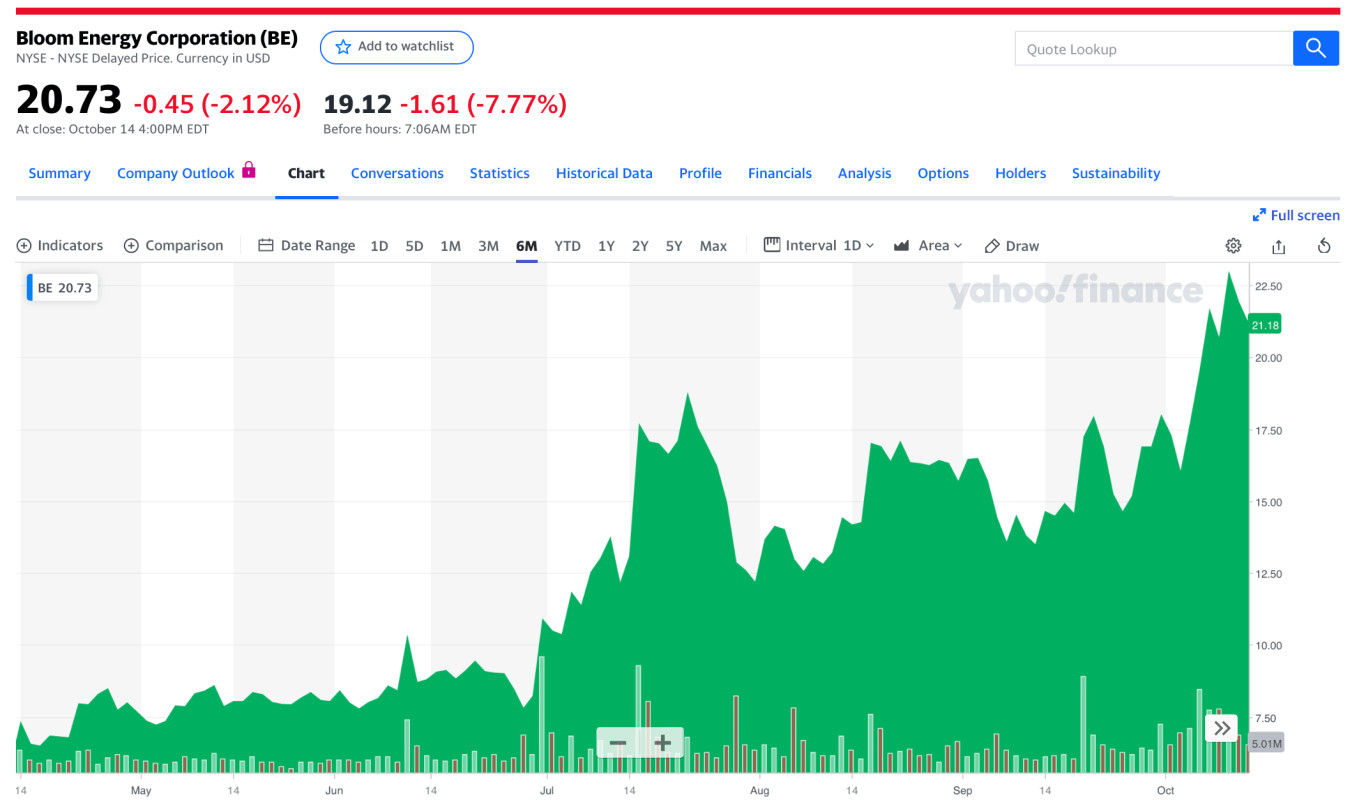Open Date Range calendar picker
The image size is (1350, 807).
(x=306, y=245)
